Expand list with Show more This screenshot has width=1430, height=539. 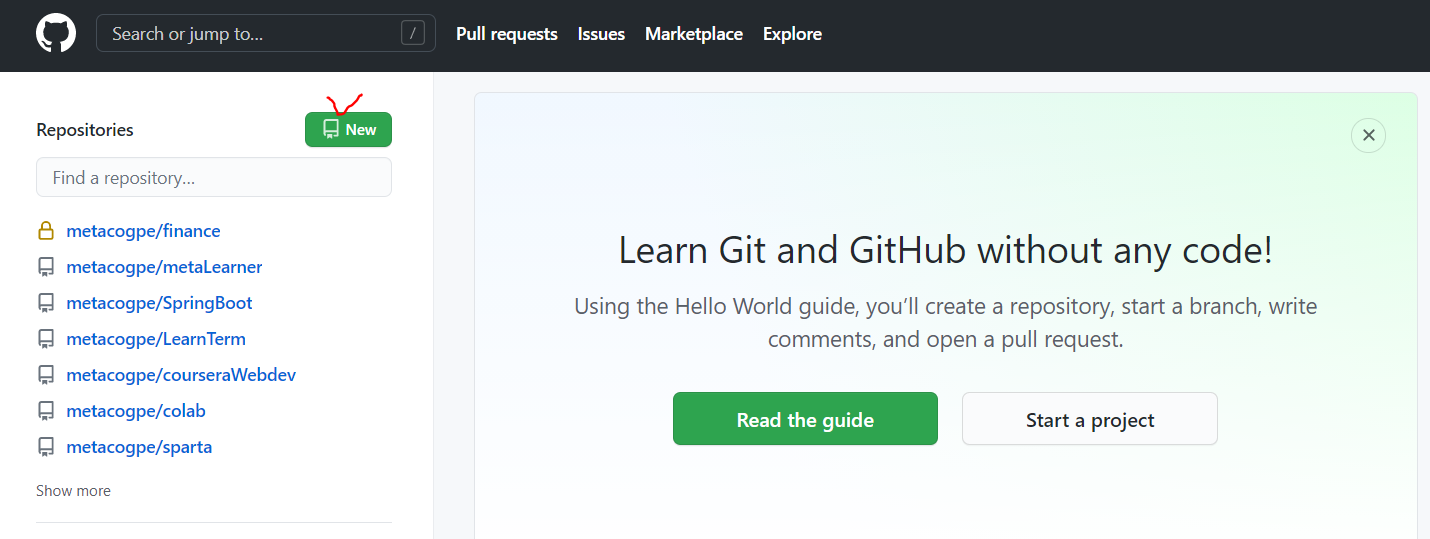coord(73,491)
